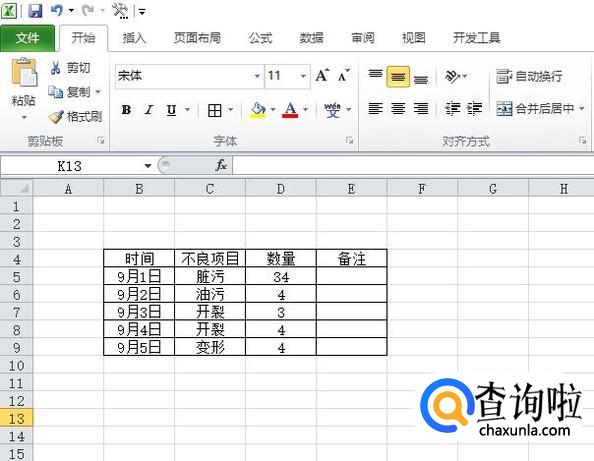Toggle middle vertical alignment button
Image resolution: width=594 pixels, height=461 pixels.
[x=398, y=77]
